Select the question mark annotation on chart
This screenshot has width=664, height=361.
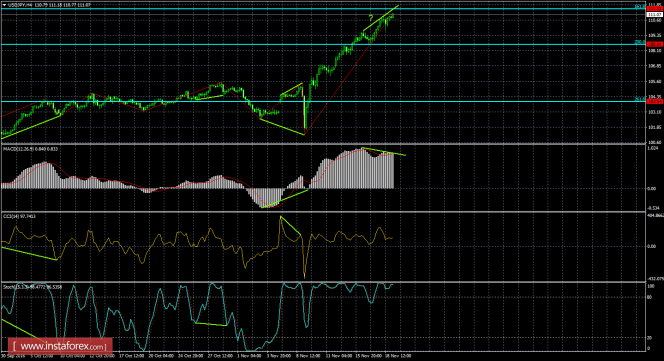pyautogui.click(x=371, y=18)
